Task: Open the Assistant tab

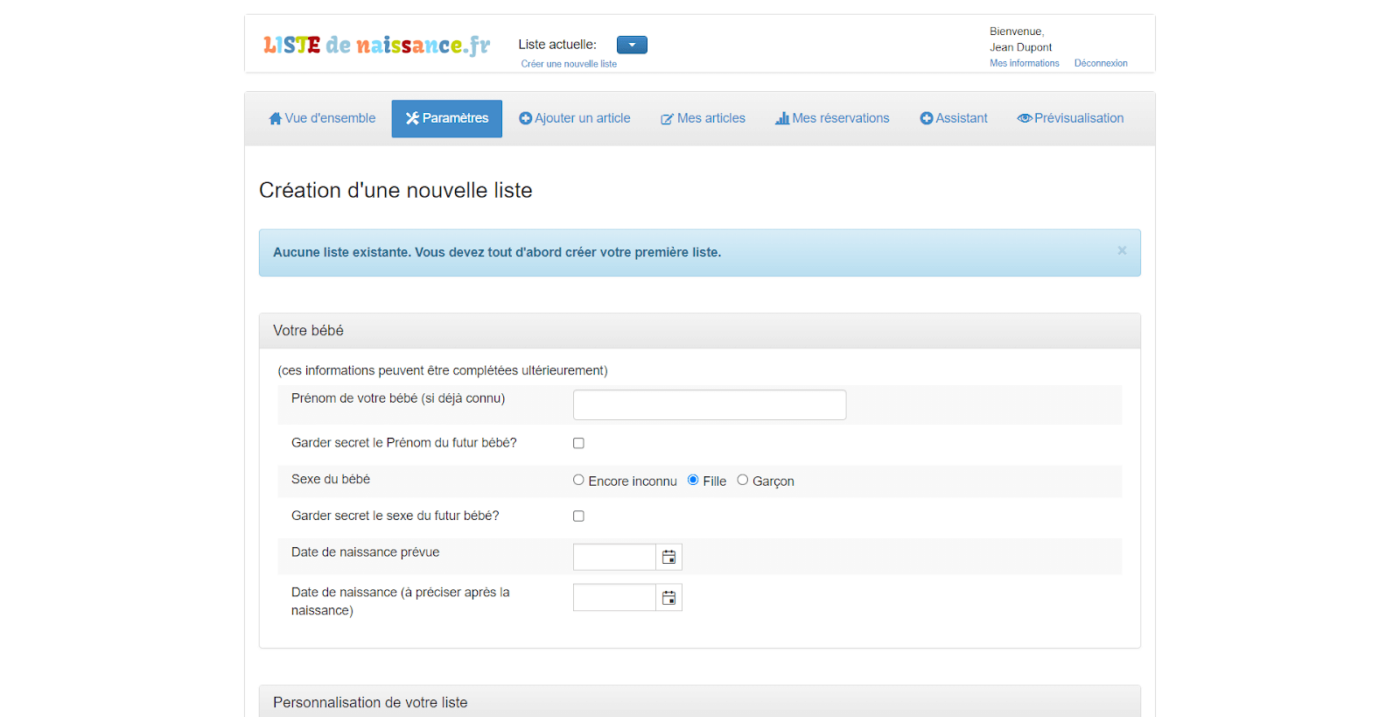Action: click(954, 118)
